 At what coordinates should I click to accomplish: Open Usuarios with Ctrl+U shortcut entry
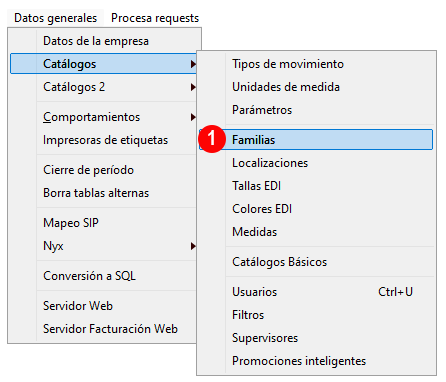316,292
